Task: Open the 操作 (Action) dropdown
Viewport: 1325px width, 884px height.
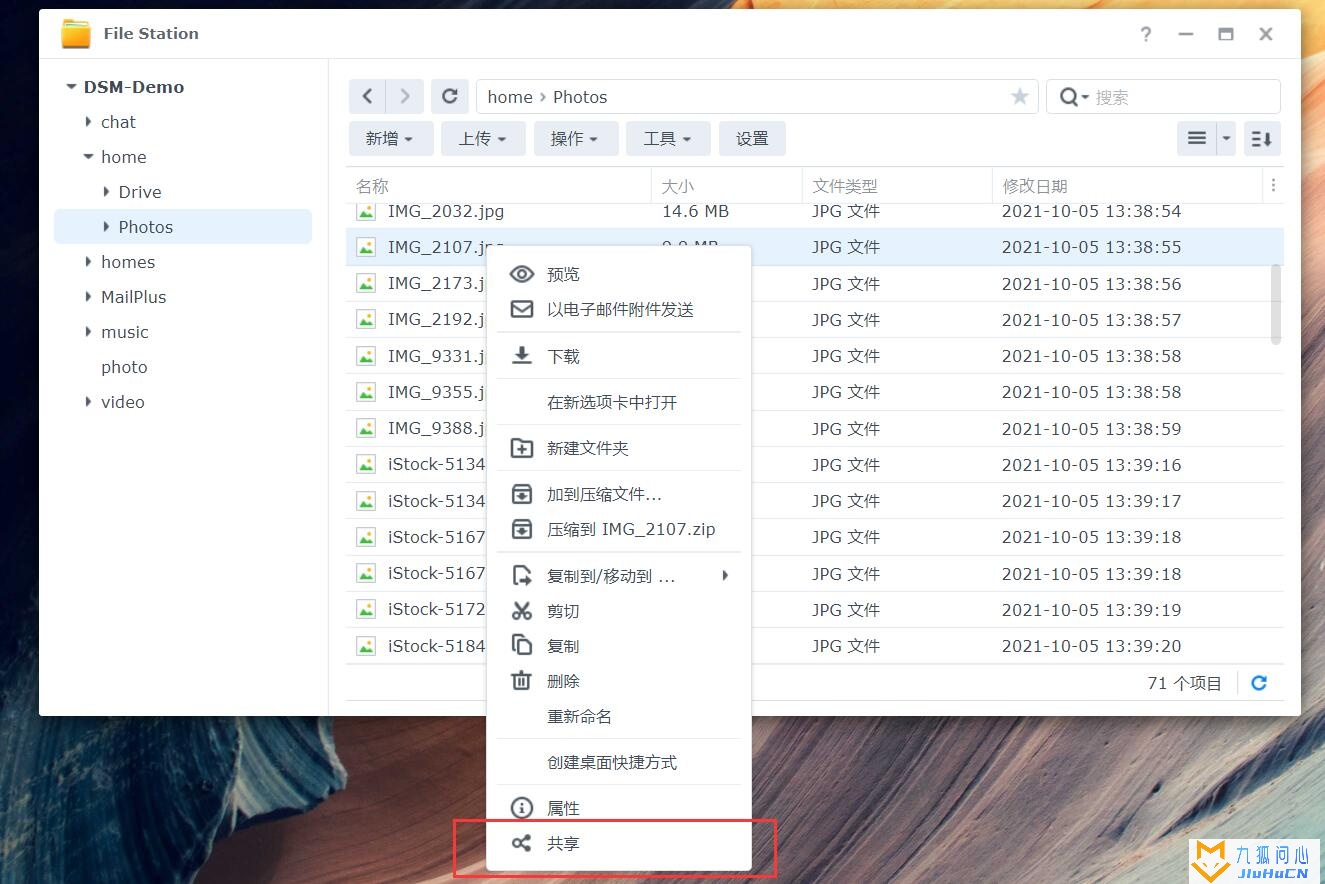Action: tap(575, 139)
